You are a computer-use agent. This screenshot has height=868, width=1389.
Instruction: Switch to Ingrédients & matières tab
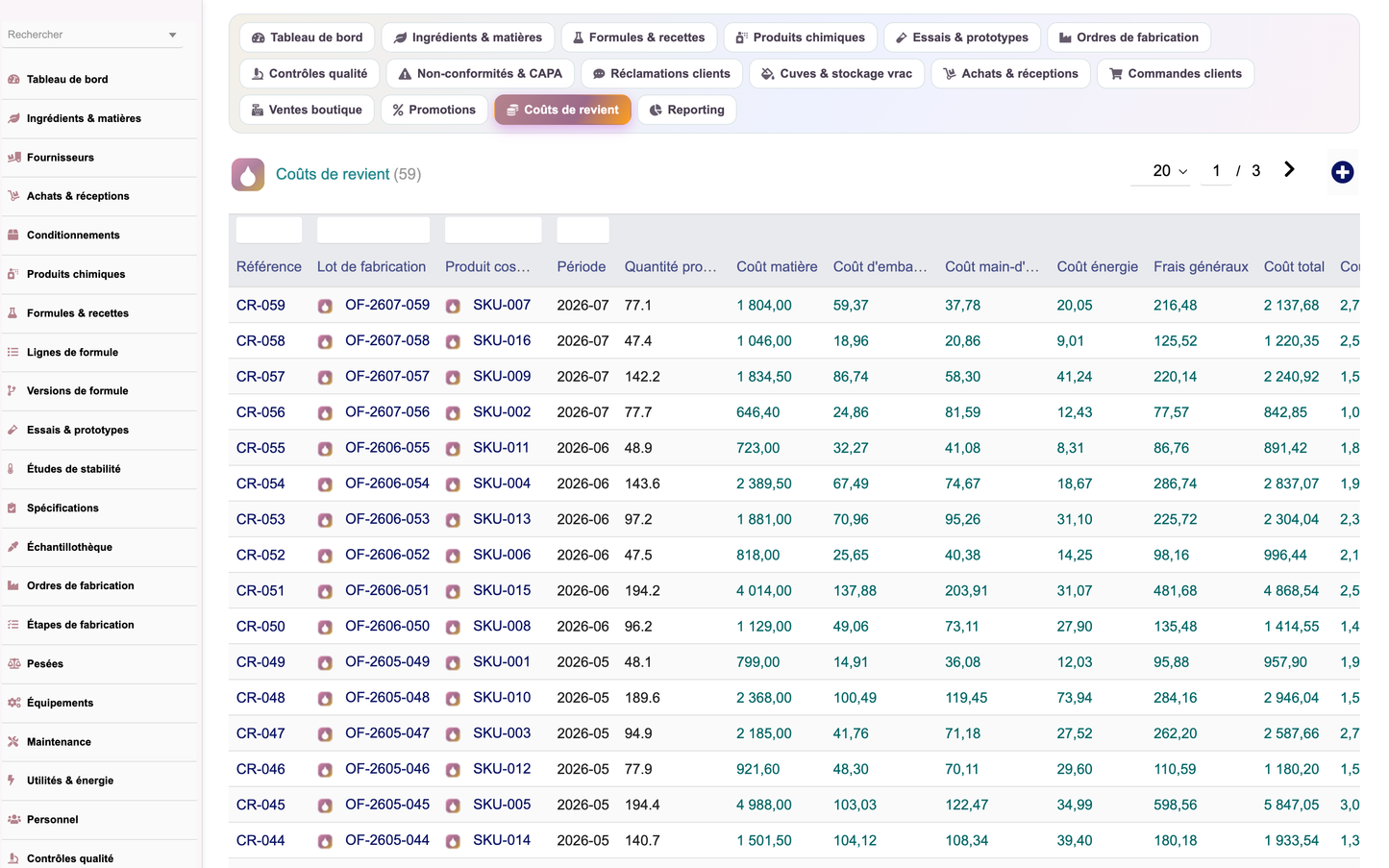click(x=467, y=37)
